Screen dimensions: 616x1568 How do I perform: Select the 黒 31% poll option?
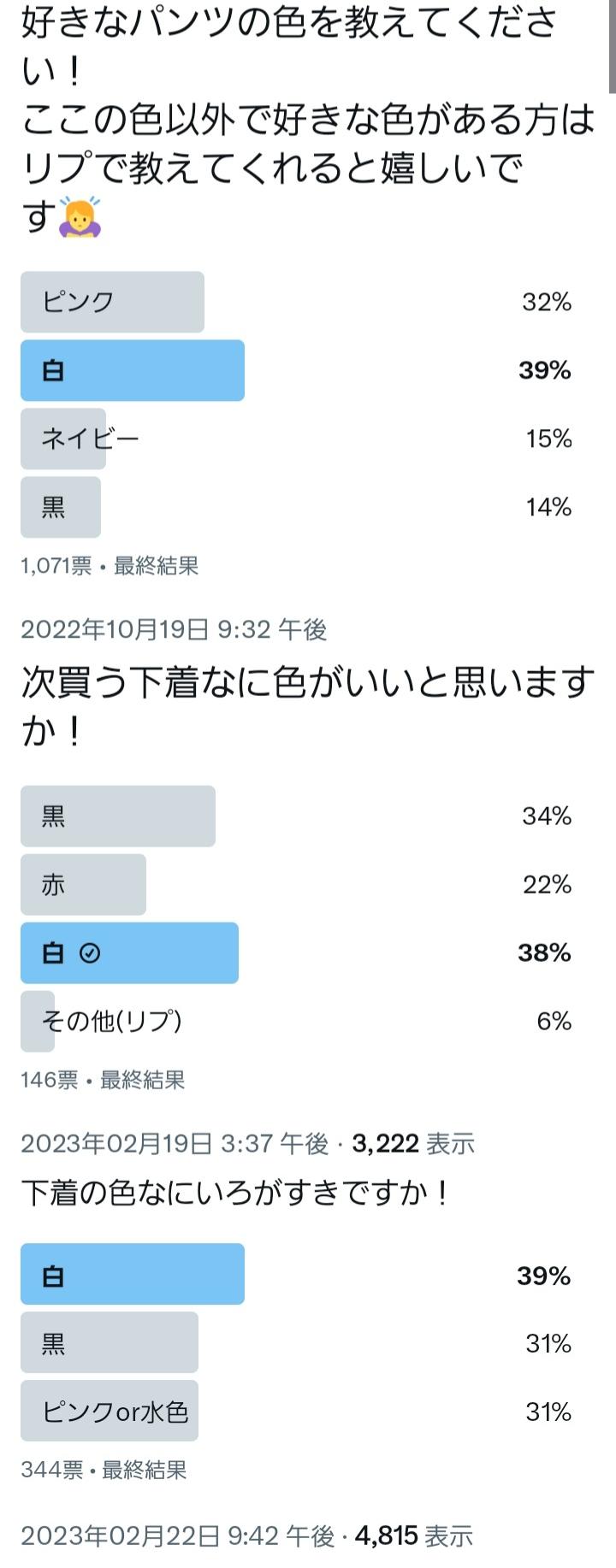296,1342
